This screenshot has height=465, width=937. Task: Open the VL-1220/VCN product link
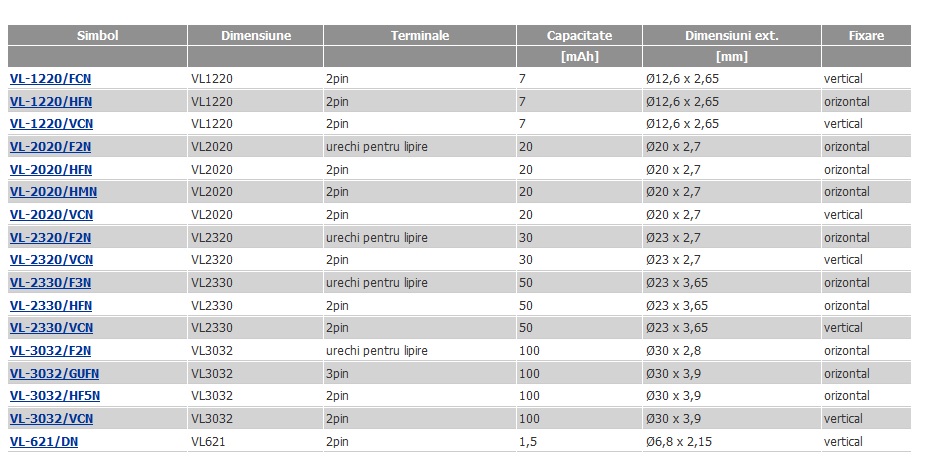pos(51,124)
